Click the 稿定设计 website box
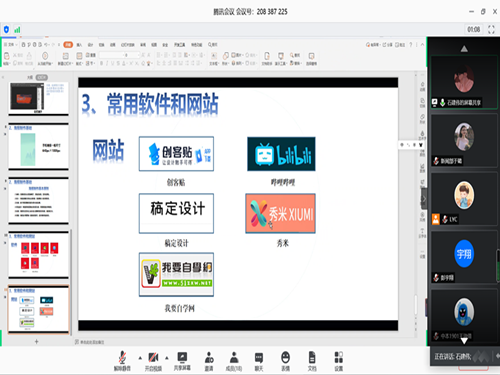 (176, 213)
